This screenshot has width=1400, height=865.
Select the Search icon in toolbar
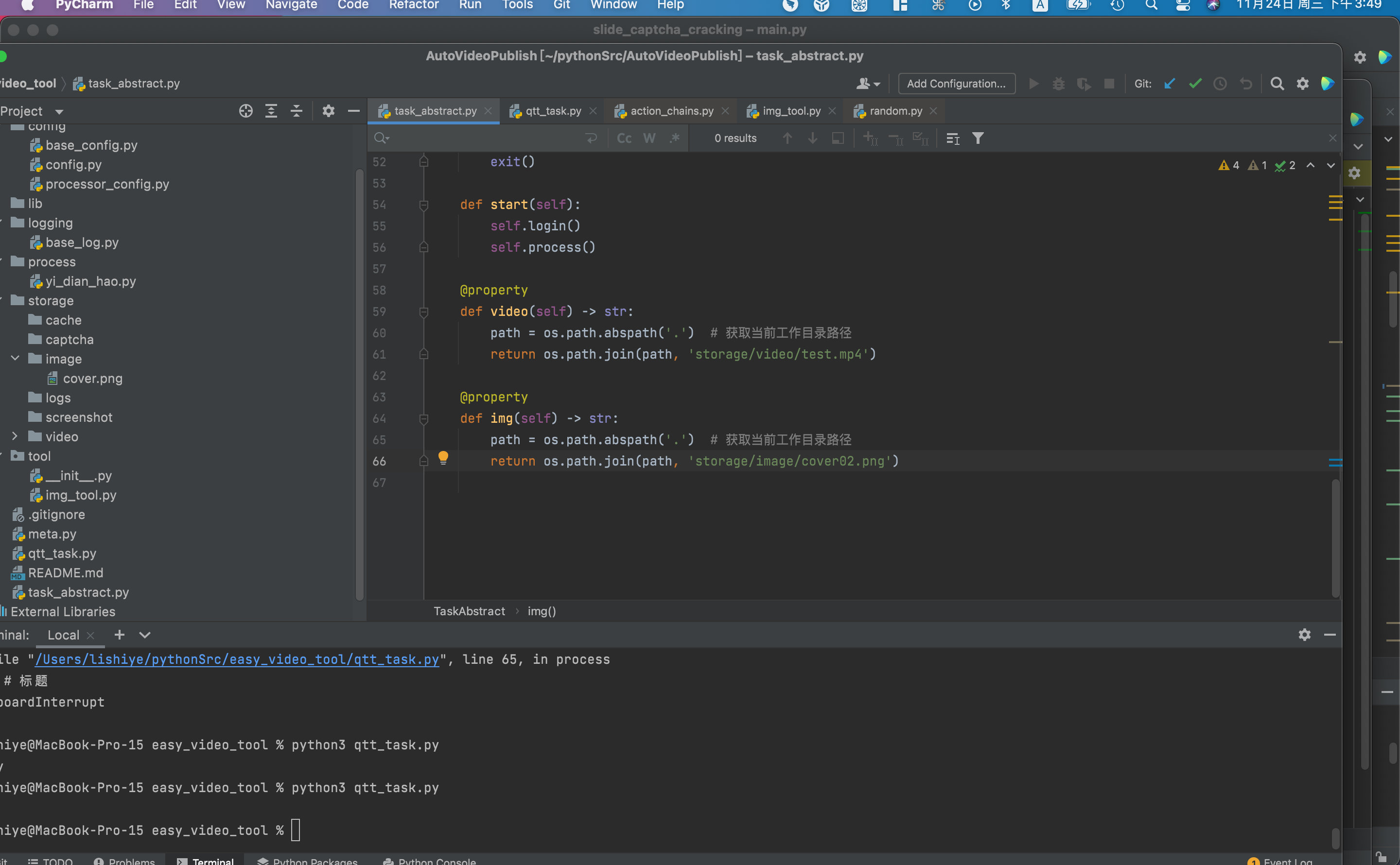tap(1277, 83)
